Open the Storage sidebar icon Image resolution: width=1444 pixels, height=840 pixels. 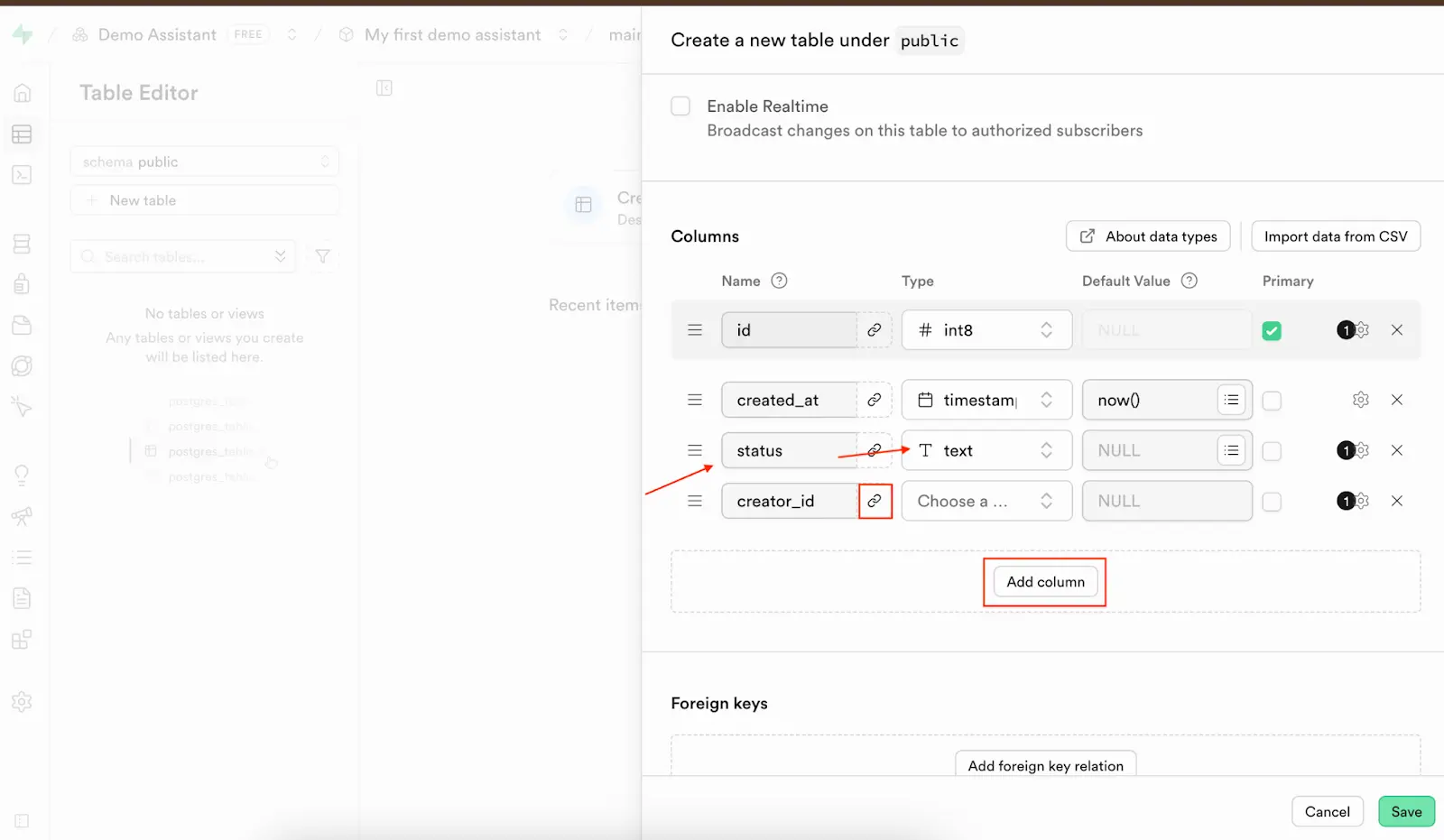pyautogui.click(x=22, y=325)
